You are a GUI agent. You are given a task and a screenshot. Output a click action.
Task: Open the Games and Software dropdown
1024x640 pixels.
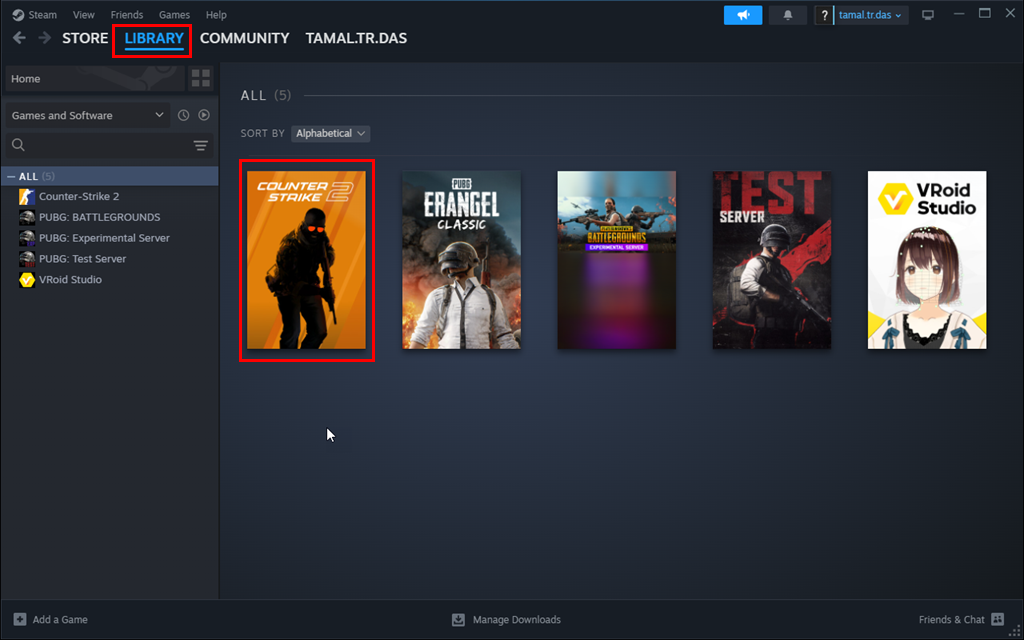tap(88, 115)
